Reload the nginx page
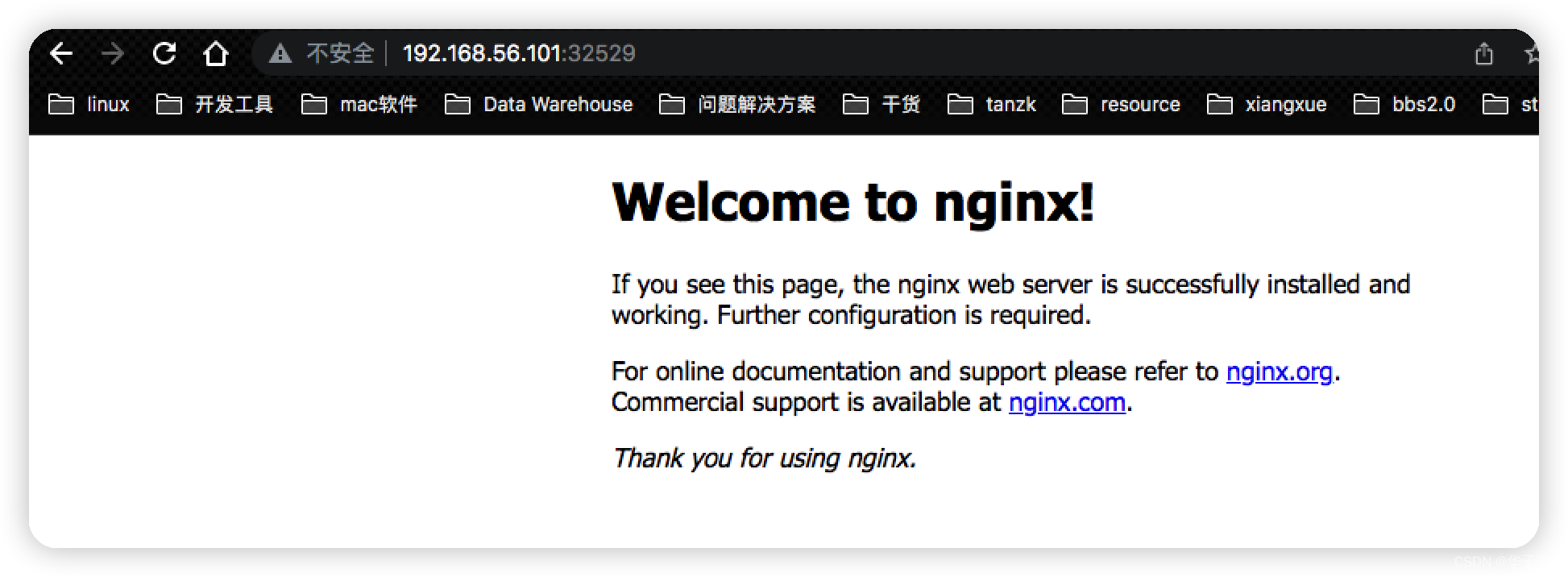Screen dimensions: 1568x577 click(x=164, y=53)
